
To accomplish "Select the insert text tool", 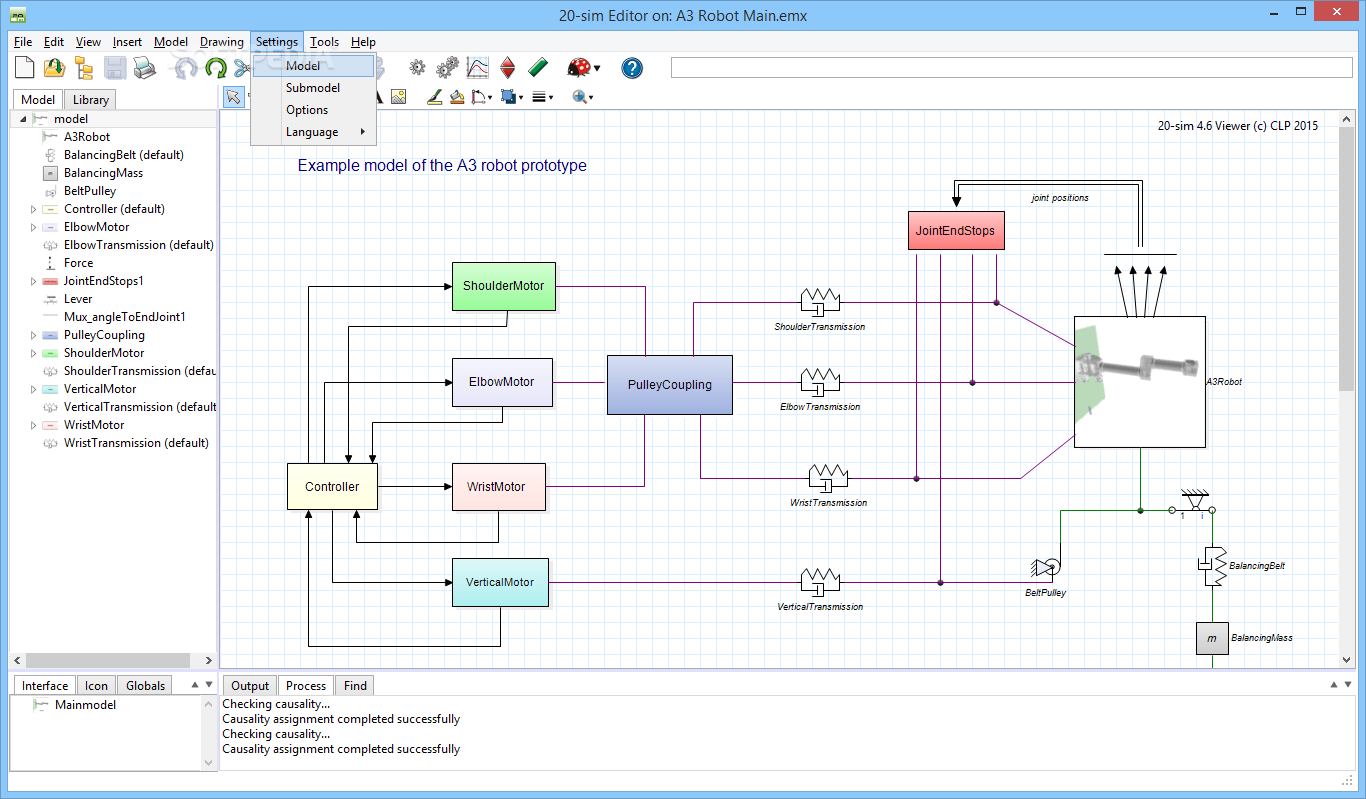I will 378,97.
